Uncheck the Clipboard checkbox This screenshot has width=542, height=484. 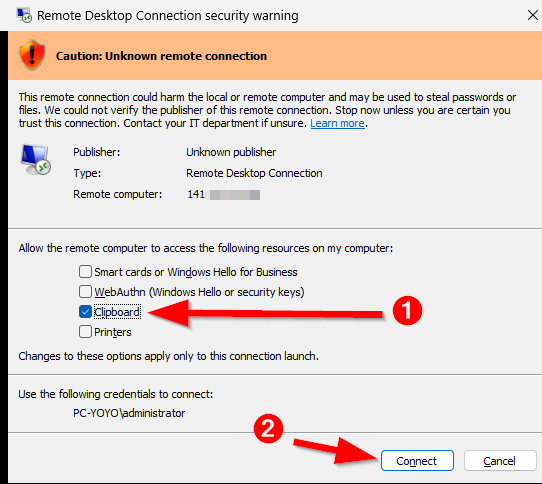[x=85, y=312]
